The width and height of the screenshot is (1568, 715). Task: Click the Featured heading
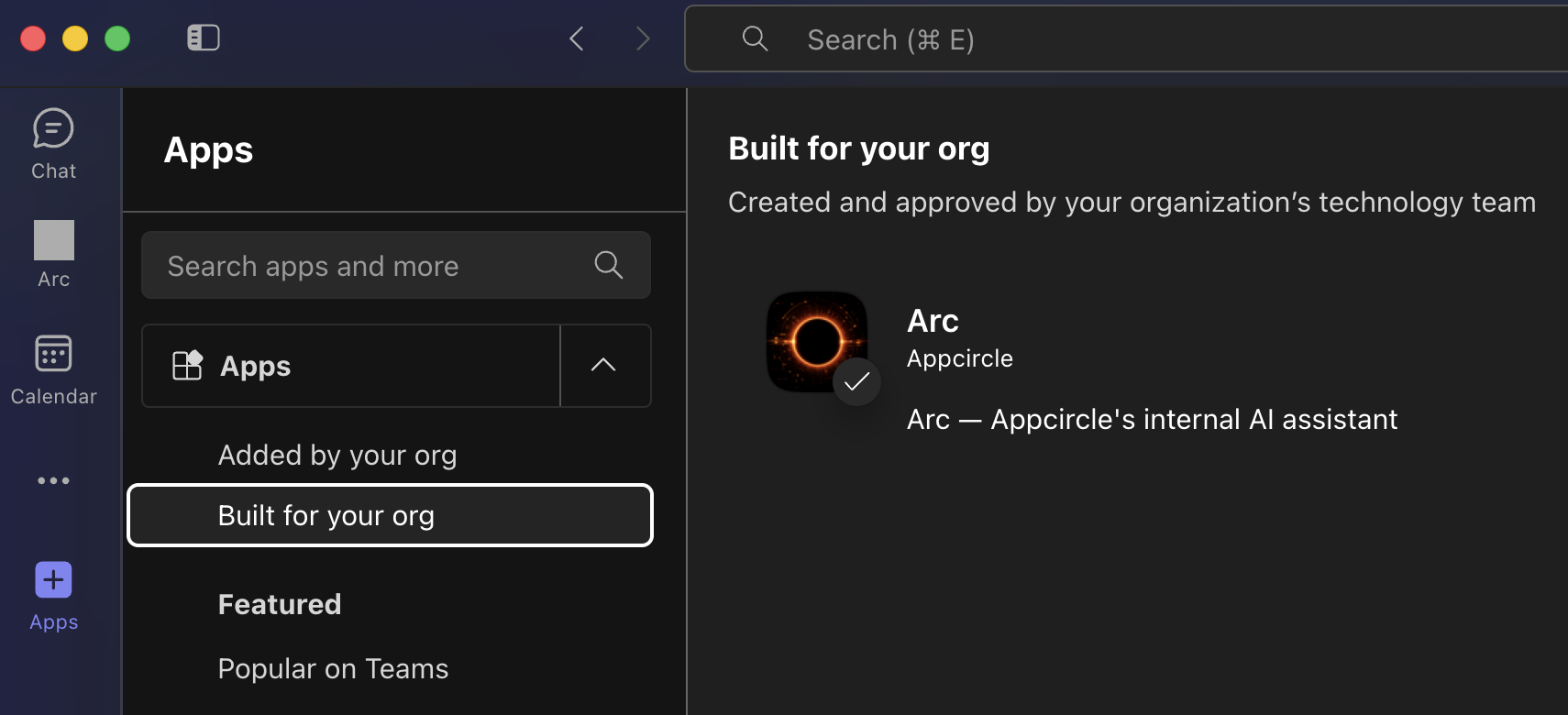pyautogui.click(x=280, y=604)
